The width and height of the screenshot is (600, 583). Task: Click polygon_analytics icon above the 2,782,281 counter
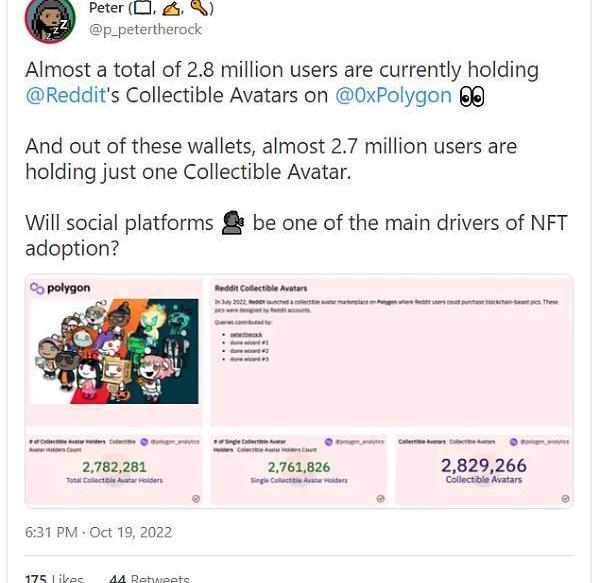pos(145,441)
